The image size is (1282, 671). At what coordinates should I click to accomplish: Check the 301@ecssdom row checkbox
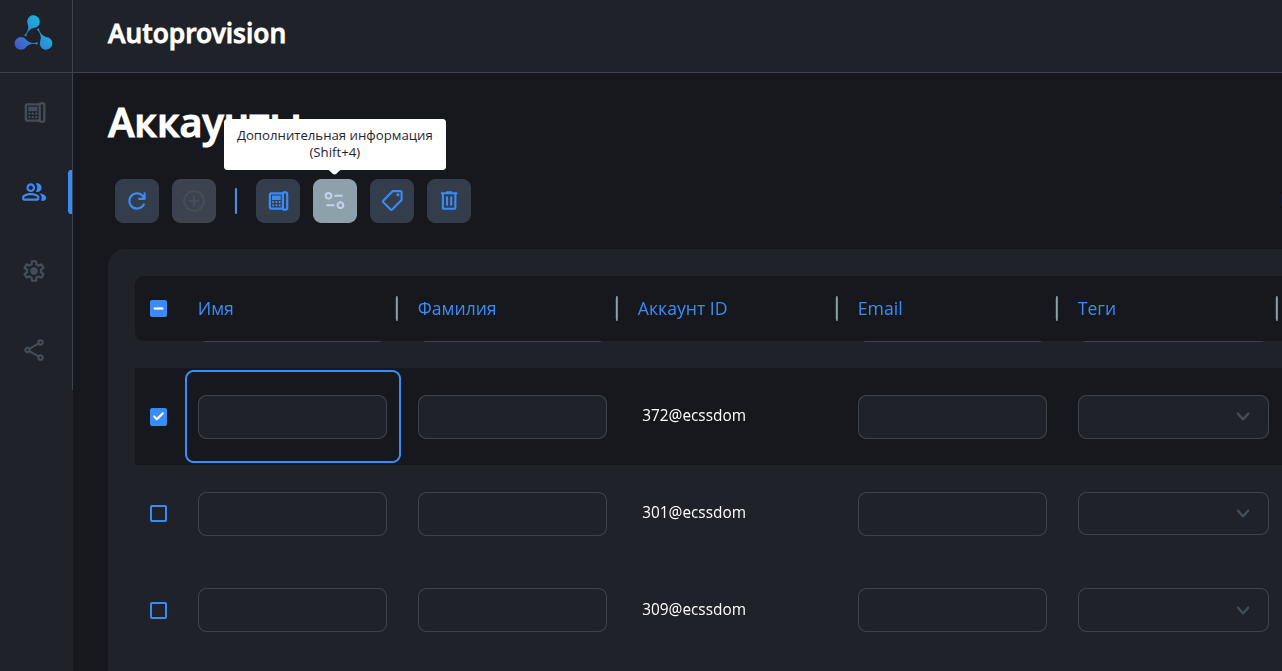[x=158, y=514]
